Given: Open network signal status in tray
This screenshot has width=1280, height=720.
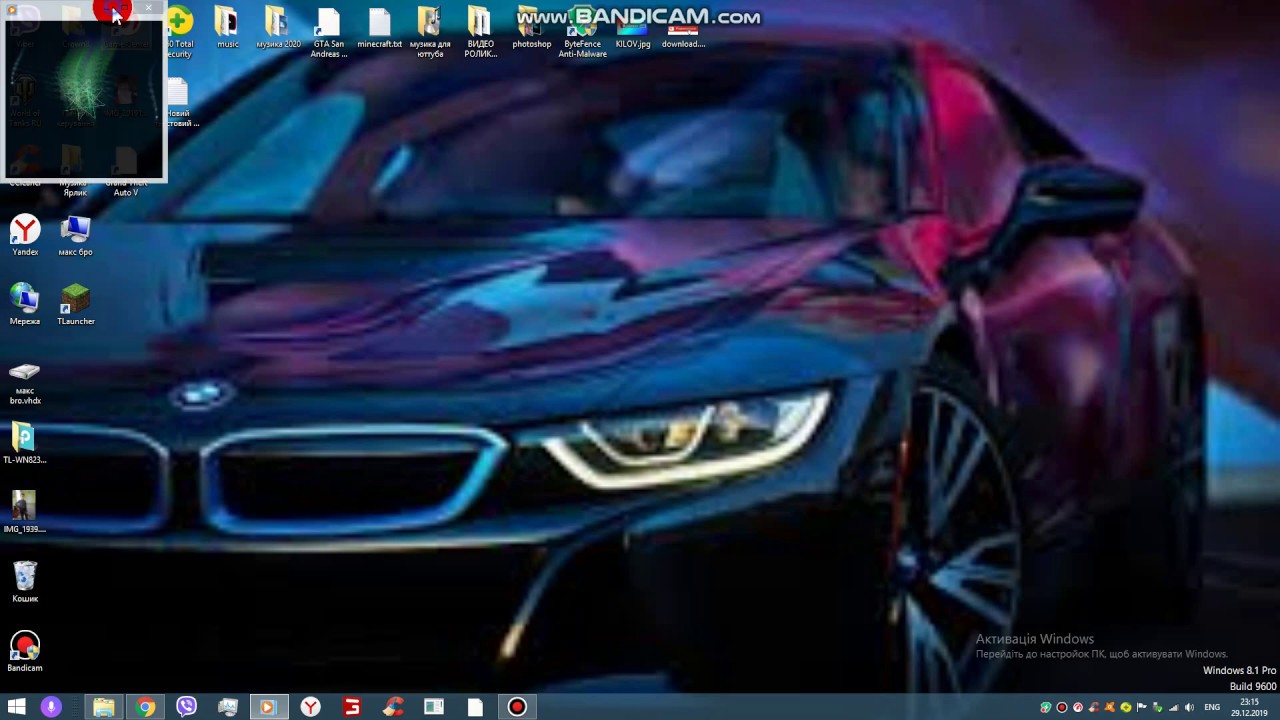Looking at the screenshot, I should pos(1174,707).
